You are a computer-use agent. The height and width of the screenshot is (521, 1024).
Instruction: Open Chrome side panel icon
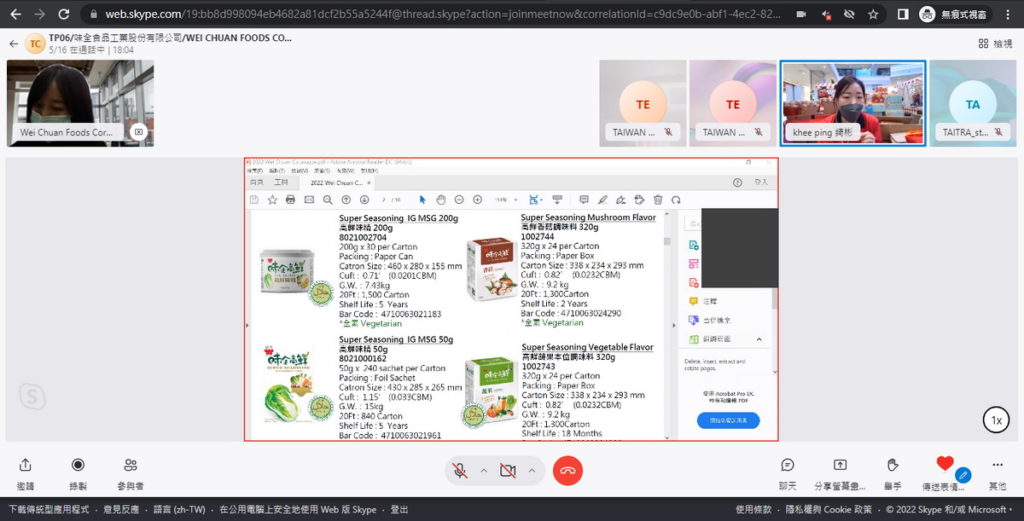(x=903, y=14)
